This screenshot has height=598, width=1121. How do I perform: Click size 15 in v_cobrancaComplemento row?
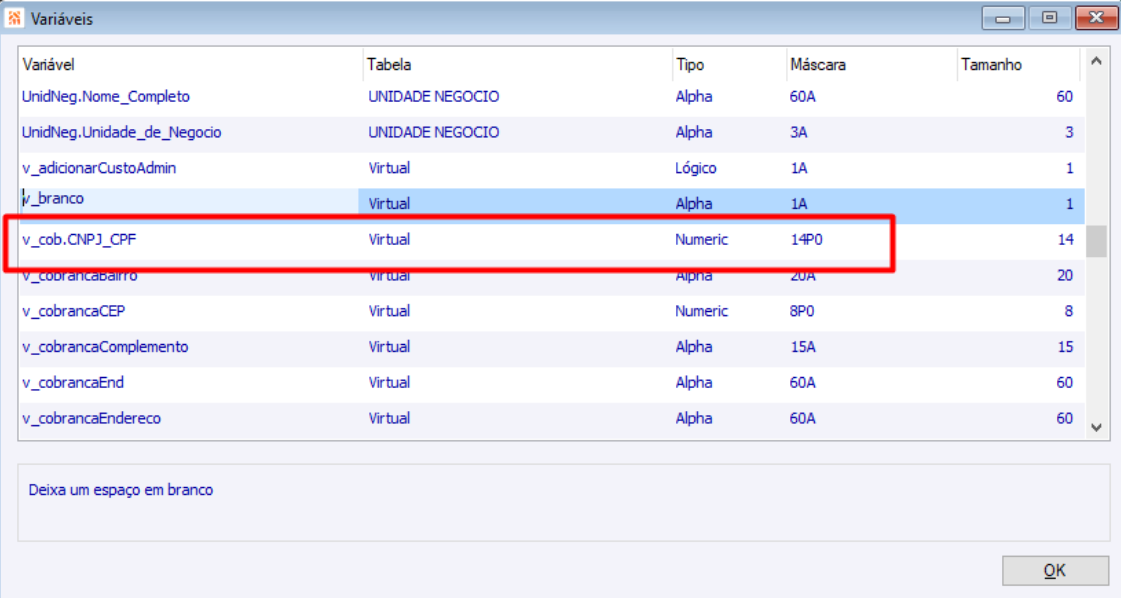point(1065,347)
